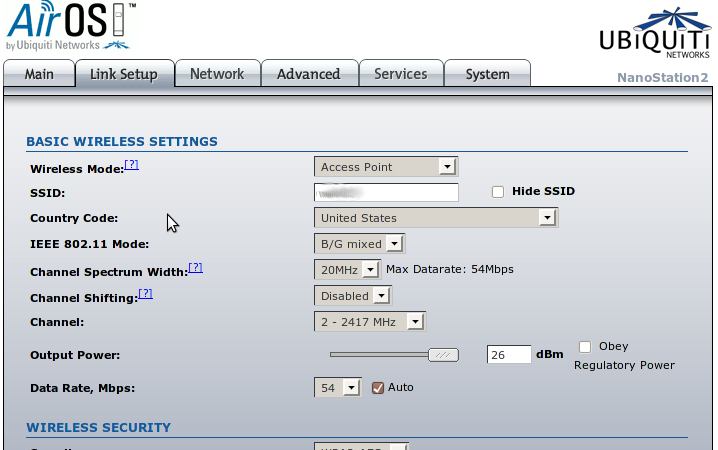Image resolution: width=718 pixels, height=450 pixels.
Task: Expand the Wireless Mode dropdown
Action: tap(386, 167)
